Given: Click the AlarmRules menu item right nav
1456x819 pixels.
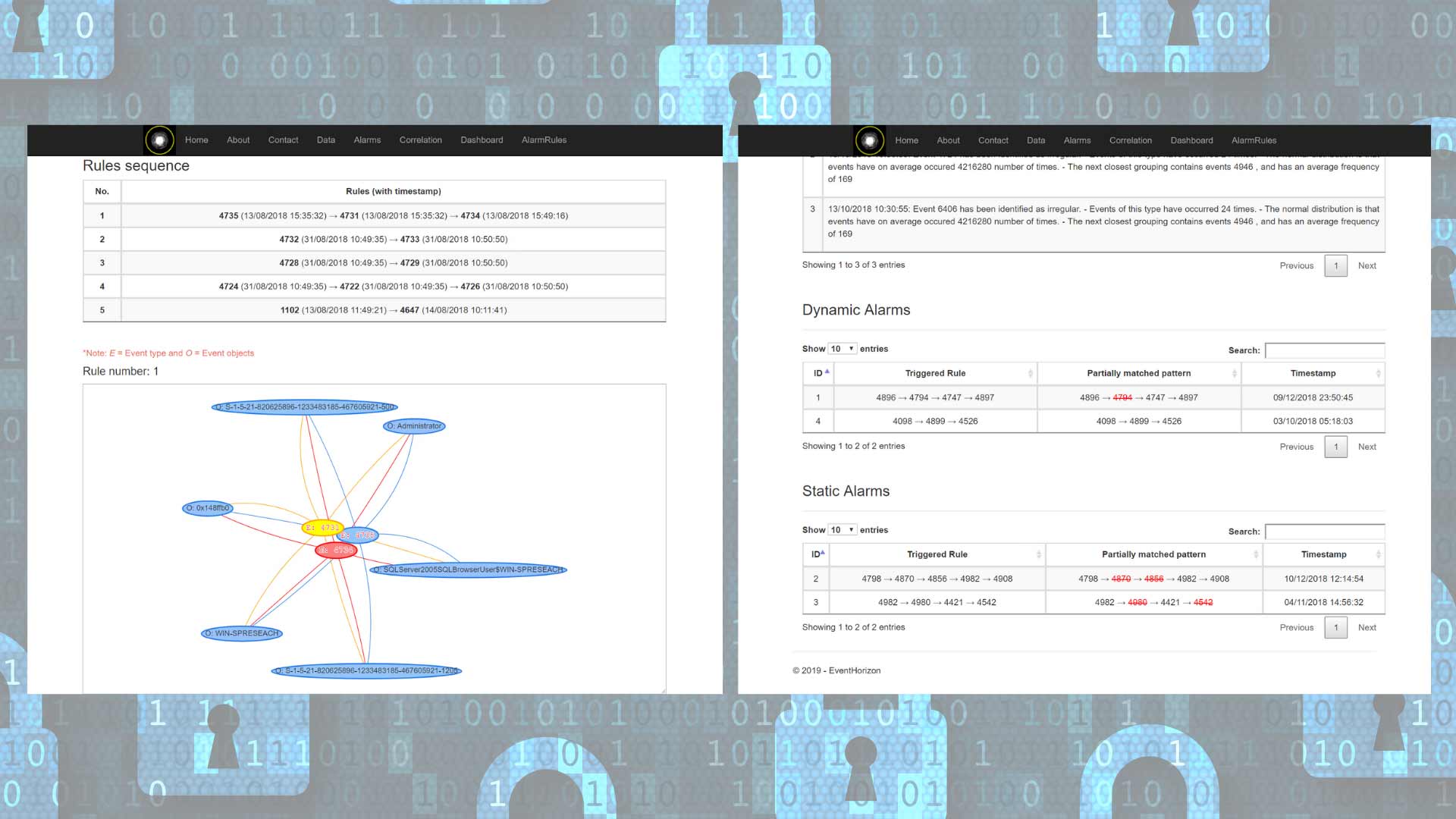Looking at the screenshot, I should (1254, 140).
